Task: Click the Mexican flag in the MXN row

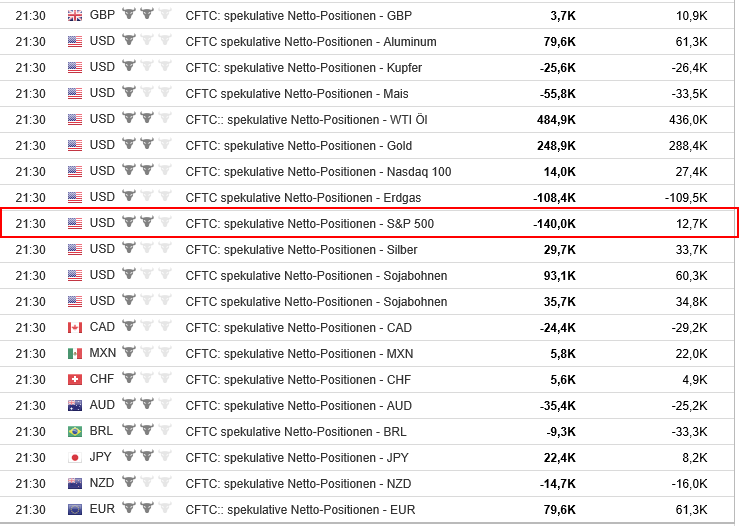Action: (75, 353)
